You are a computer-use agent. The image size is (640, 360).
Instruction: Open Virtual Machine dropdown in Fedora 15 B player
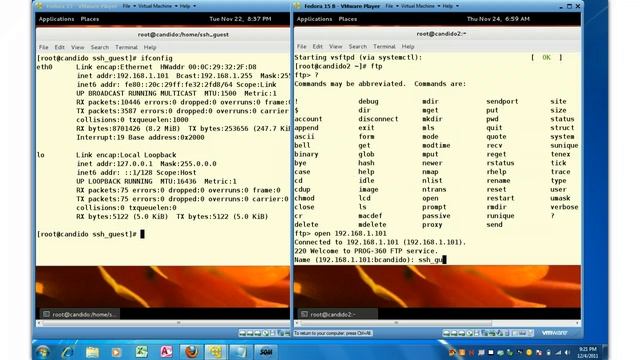pyautogui.click(x=420, y=6)
